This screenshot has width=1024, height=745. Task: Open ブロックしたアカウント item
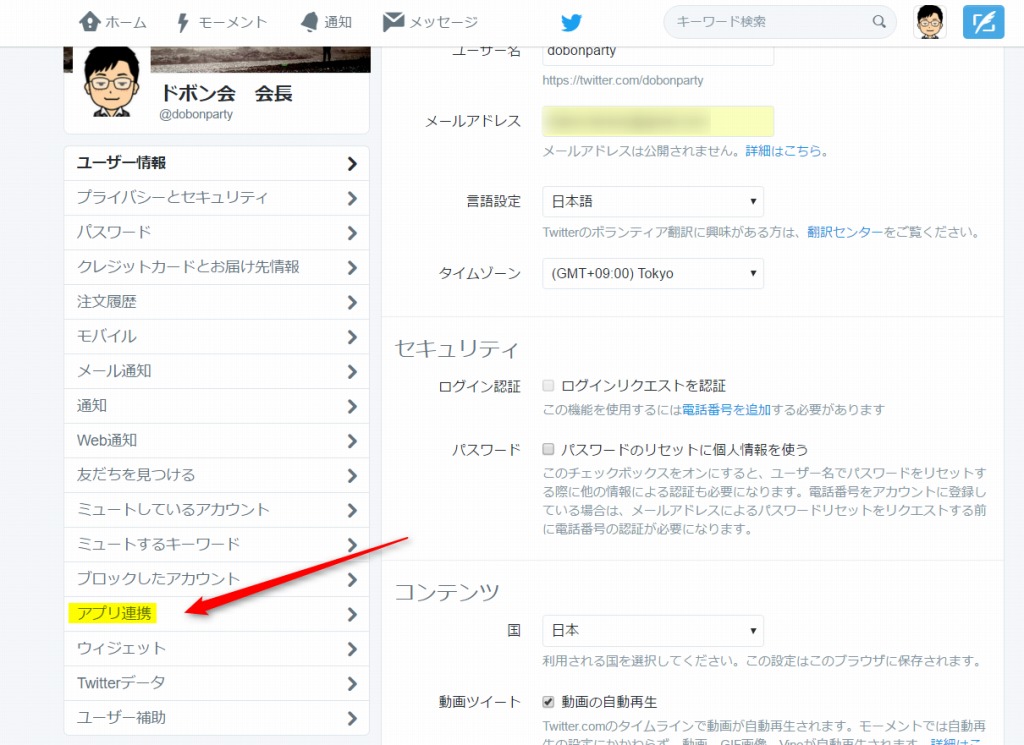pyautogui.click(x=216, y=579)
